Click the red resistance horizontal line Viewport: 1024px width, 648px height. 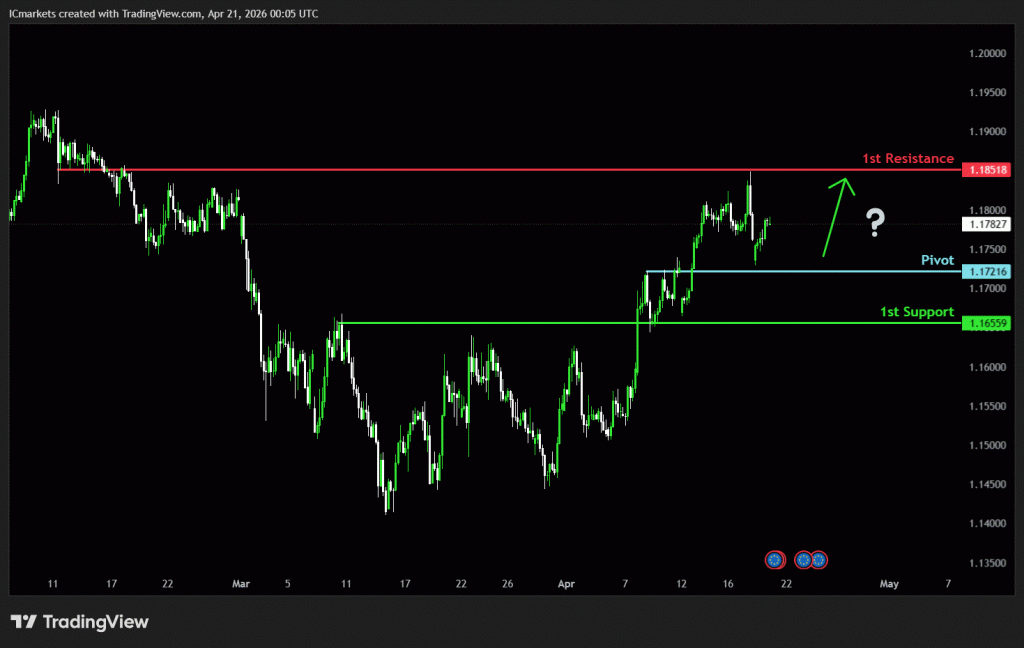click(x=500, y=170)
